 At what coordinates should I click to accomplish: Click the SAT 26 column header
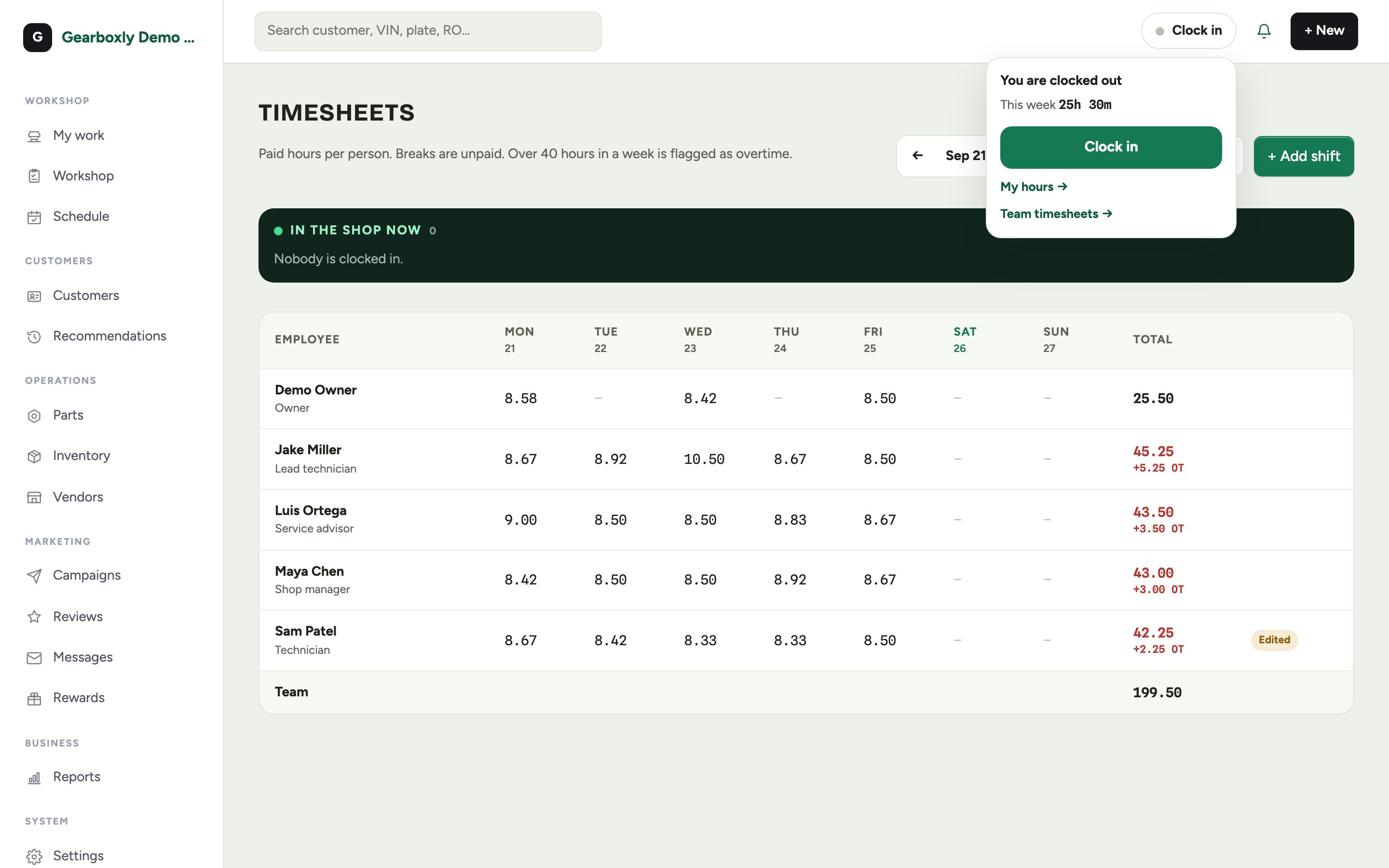point(965,339)
